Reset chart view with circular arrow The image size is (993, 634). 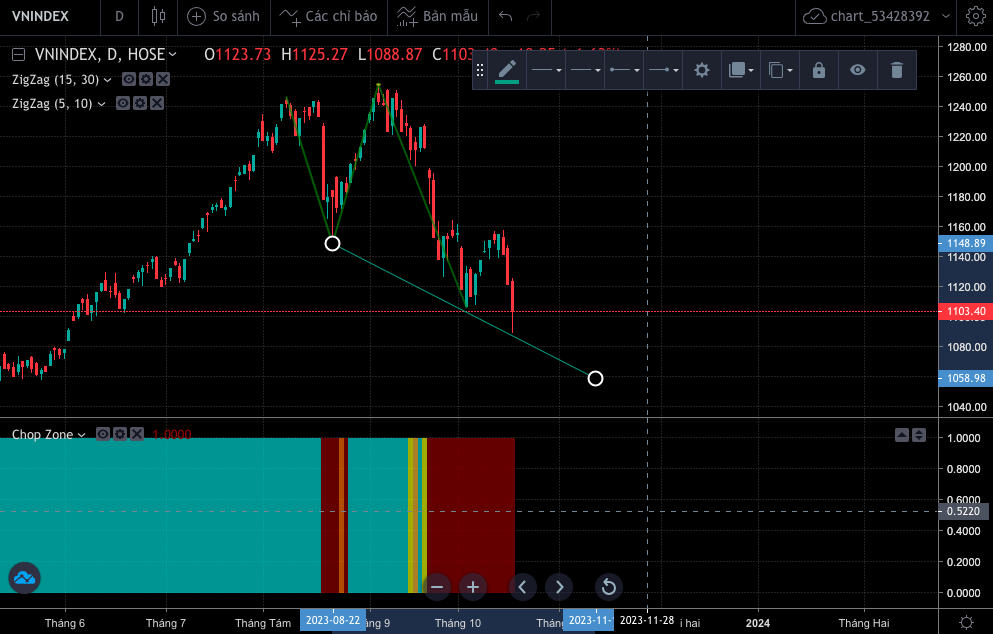[609, 587]
